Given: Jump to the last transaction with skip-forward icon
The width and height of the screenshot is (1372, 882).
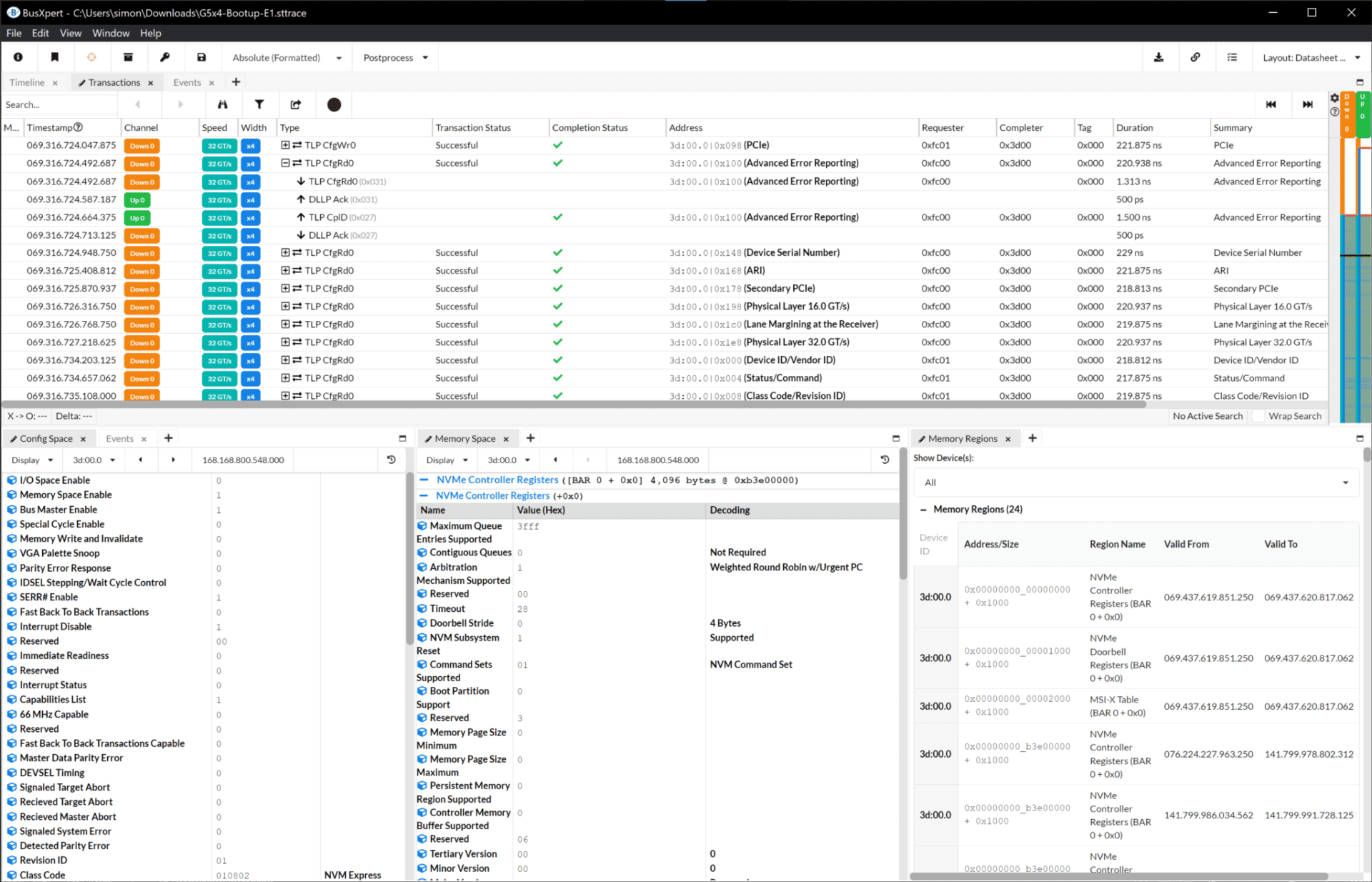Looking at the screenshot, I should (1307, 104).
